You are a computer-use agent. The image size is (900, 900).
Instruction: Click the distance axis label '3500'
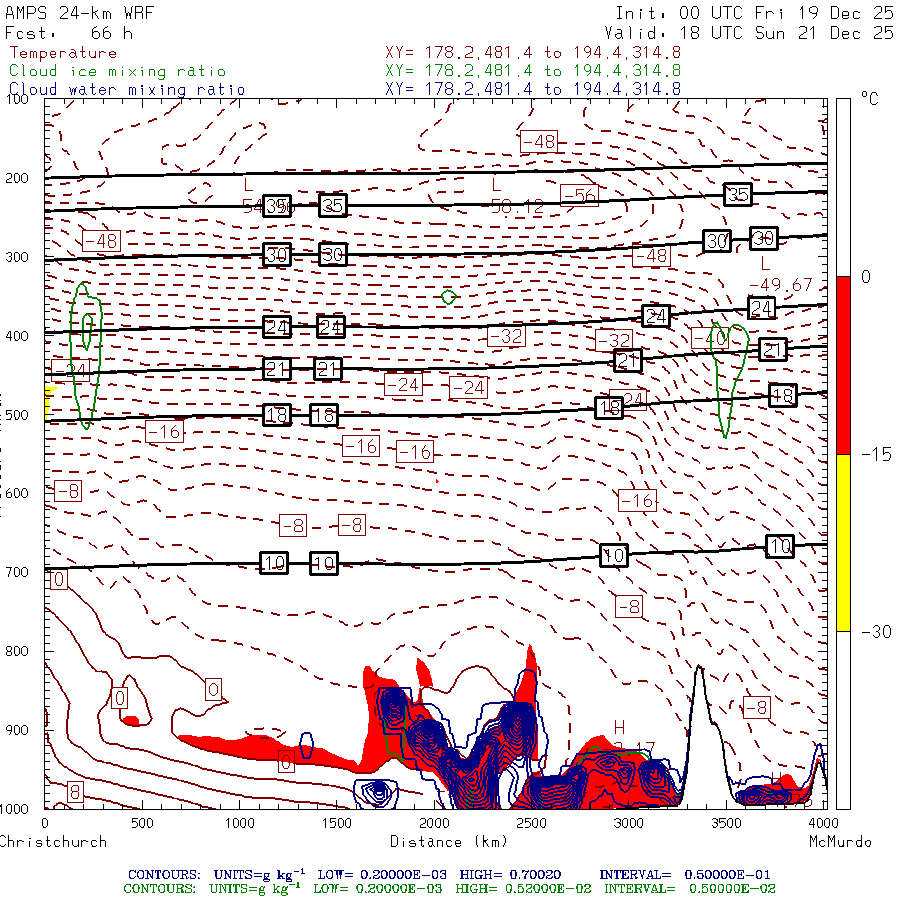pos(727,824)
